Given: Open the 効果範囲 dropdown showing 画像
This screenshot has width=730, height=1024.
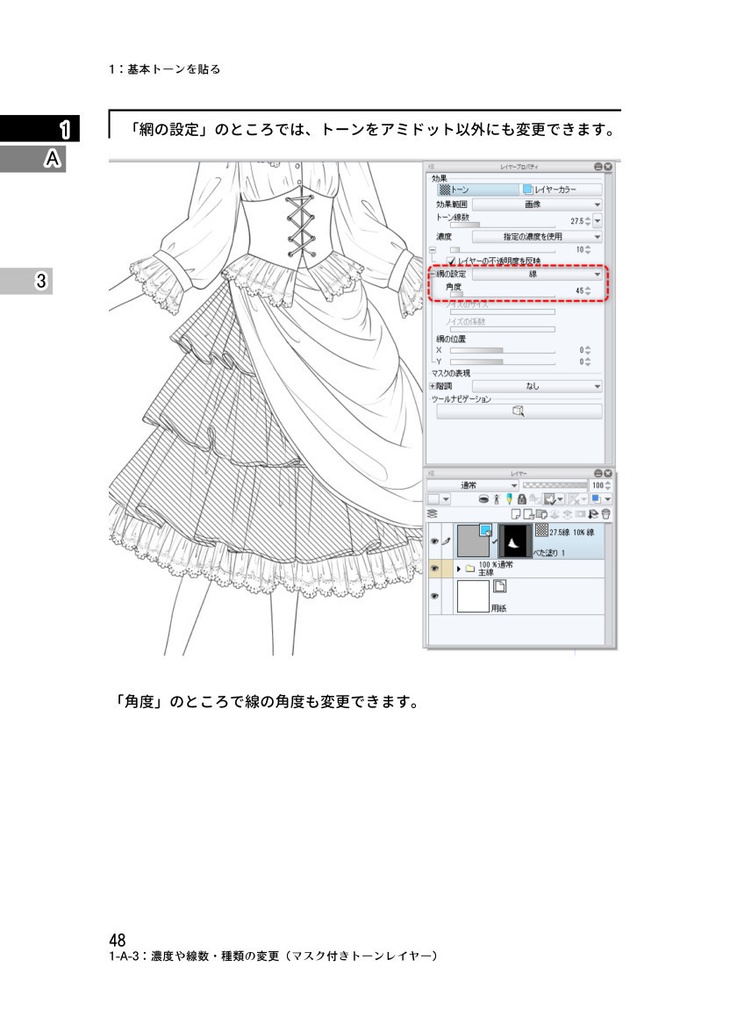Looking at the screenshot, I should [x=537, y=204].
